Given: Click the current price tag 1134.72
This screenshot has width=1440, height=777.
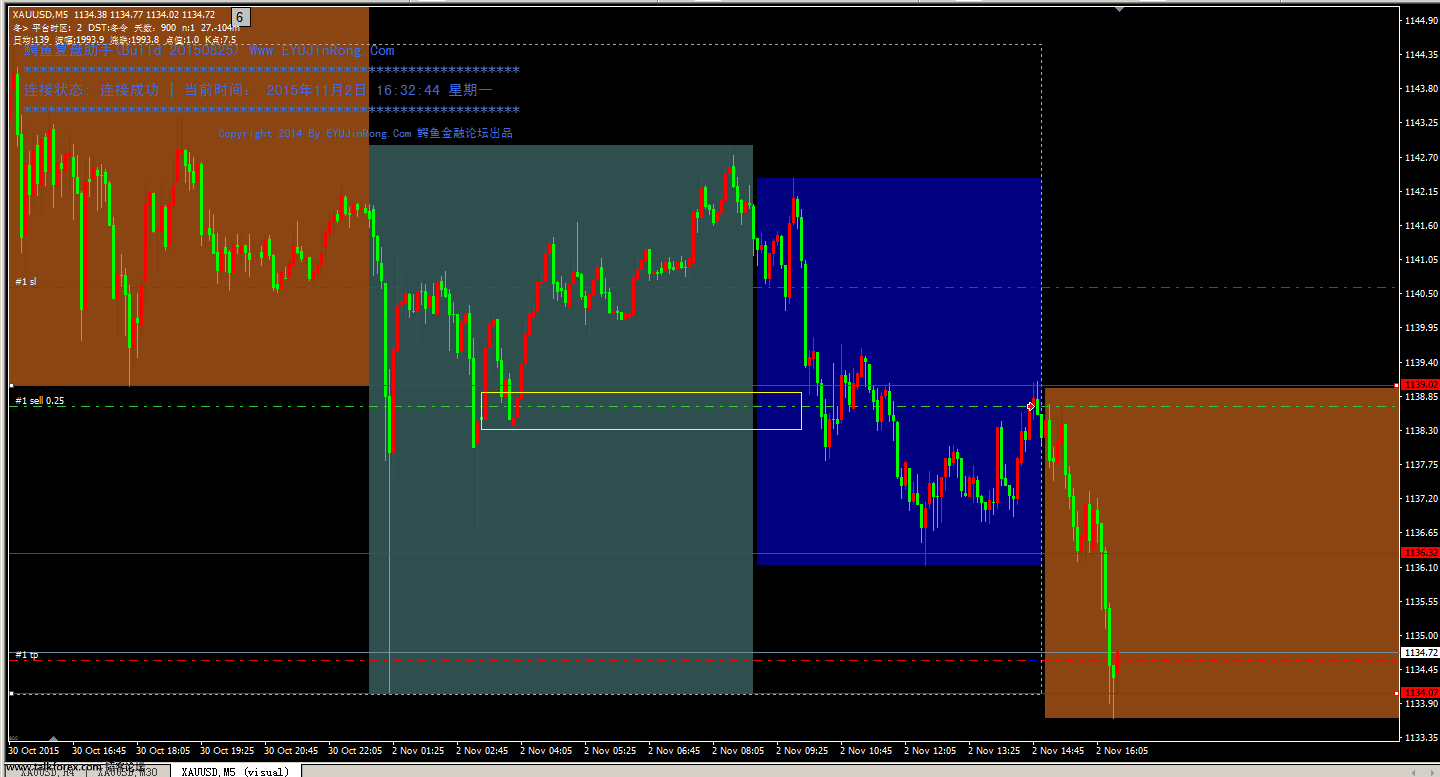Looking at the screenshot, I should [x=1420, y=652].
